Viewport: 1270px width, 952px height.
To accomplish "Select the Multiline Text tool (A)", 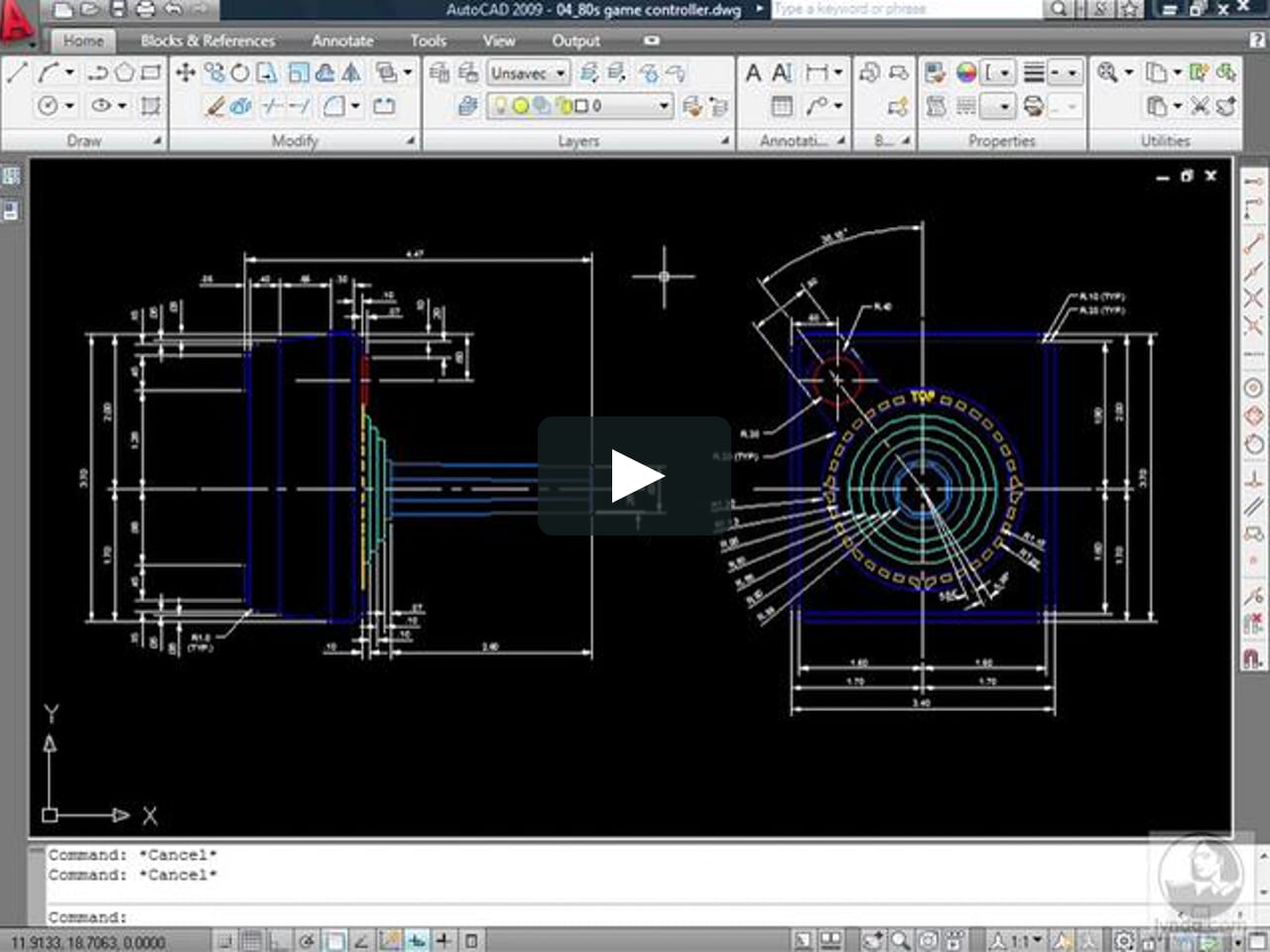I will click(753, 72).
